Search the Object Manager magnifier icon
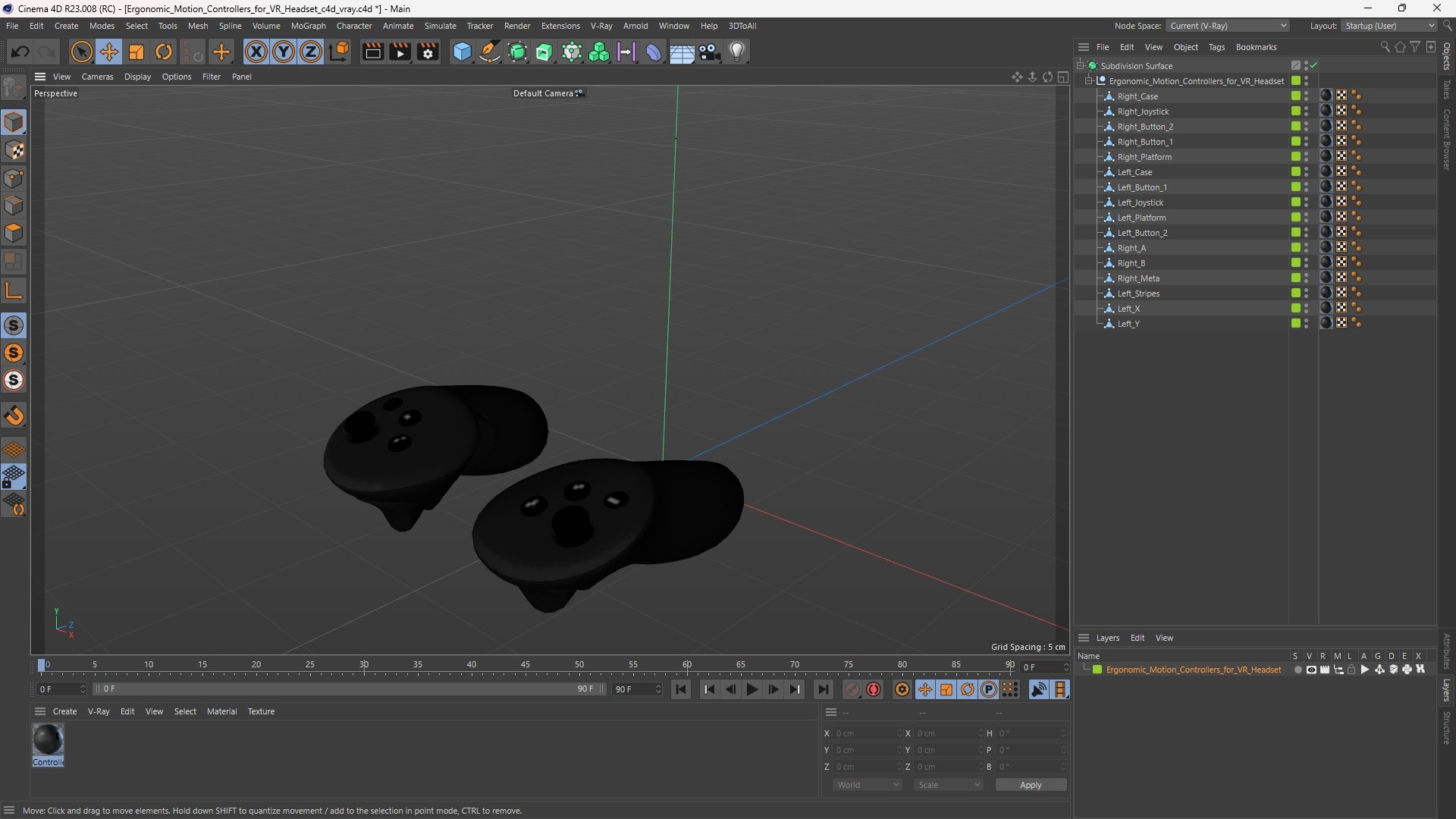Viewport: 1456px width, 819px height. click(x=1385, y=47)
